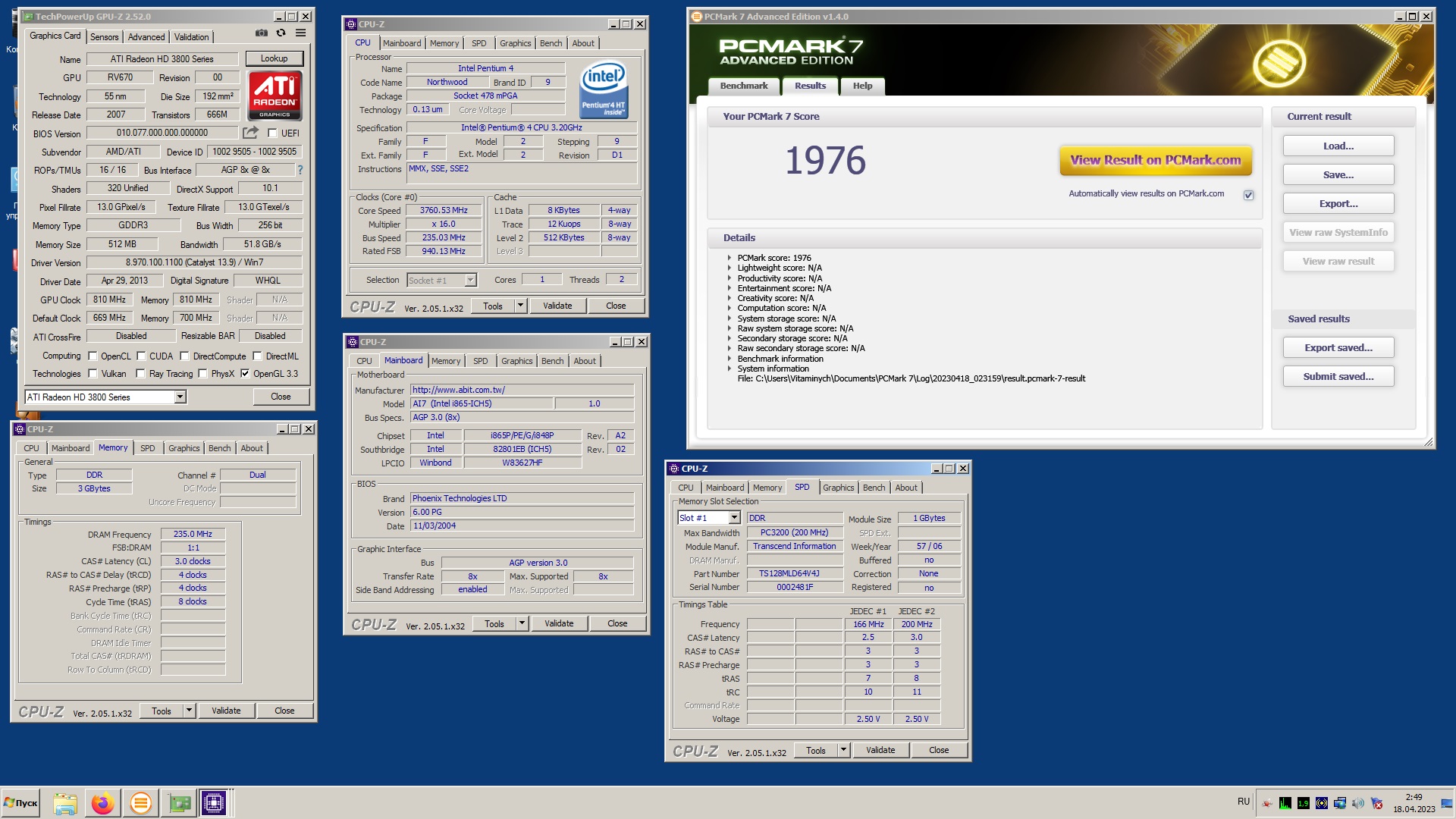Viewport: 1456px width, 819px height.
Task: Open Tools dropdown arrow in CPU-Z CPU window
Action: point(520,306)
